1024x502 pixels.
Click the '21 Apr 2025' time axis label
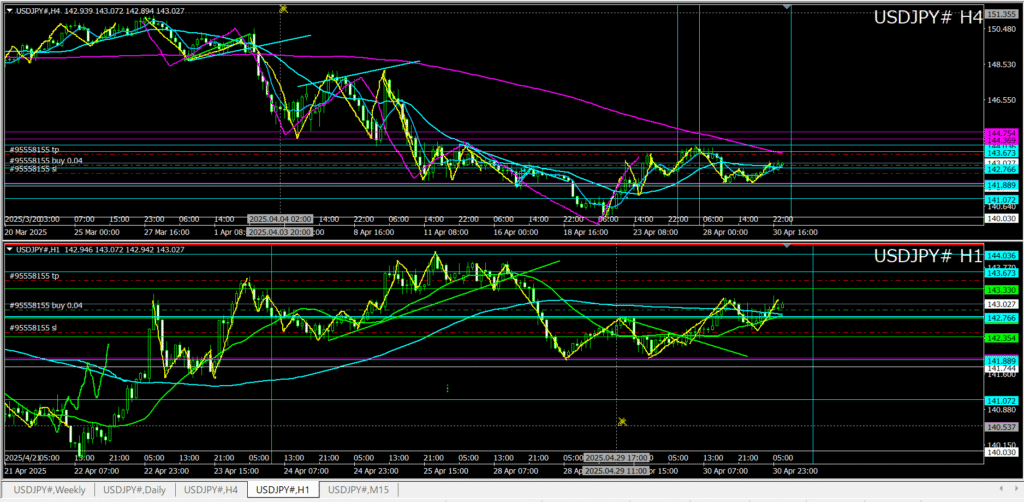click(23, 470)
